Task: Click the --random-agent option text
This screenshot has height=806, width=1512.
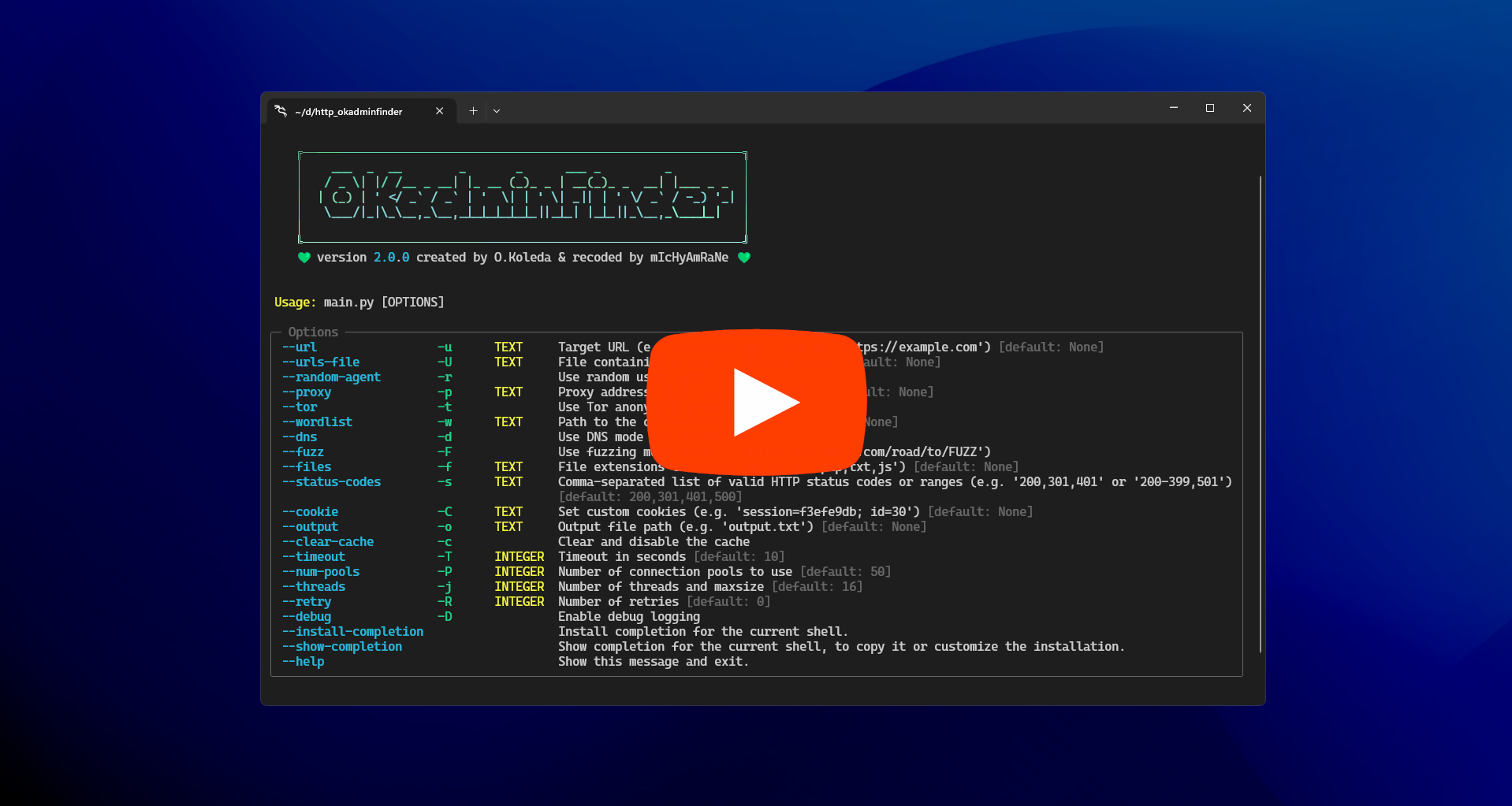Action: click(x=331, y=377)
